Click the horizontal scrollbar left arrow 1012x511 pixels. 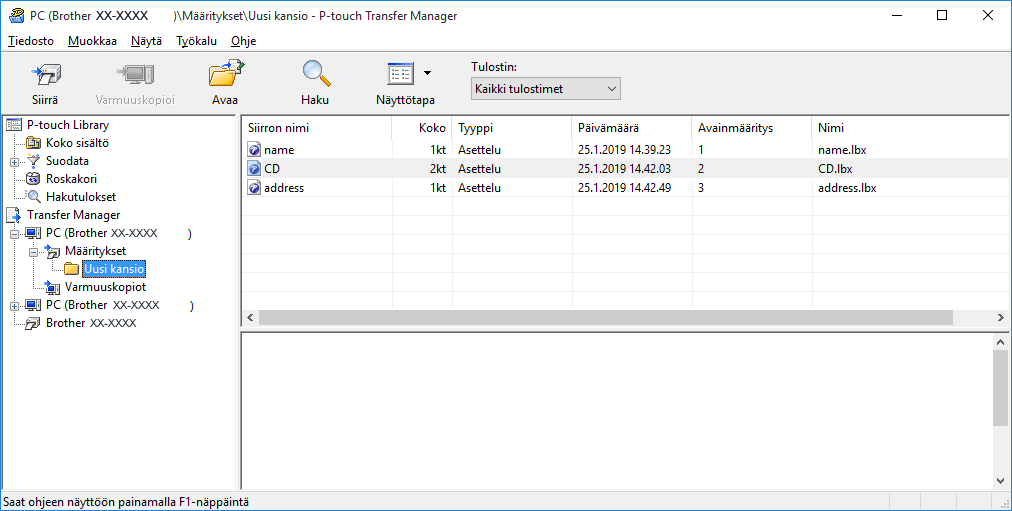pos(250,317)
